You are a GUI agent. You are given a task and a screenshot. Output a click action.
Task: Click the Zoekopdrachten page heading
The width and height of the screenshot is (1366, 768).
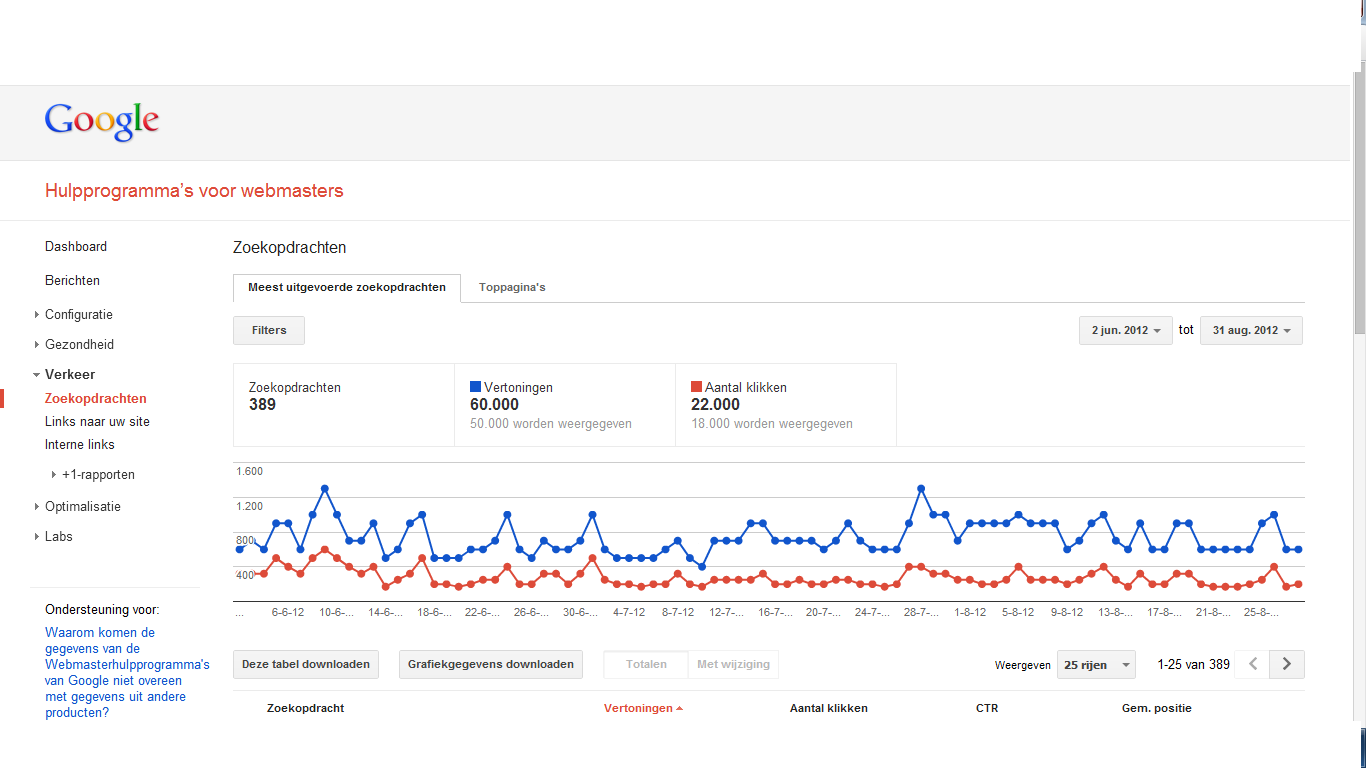tap(290, 248)
